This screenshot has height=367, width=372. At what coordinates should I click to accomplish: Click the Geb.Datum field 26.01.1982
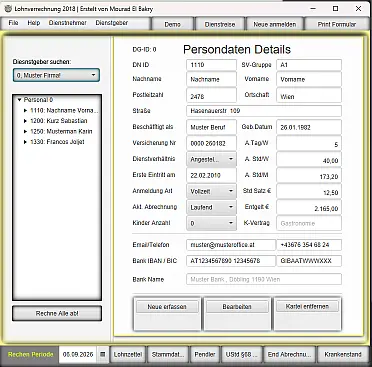(x=309, y=127)
